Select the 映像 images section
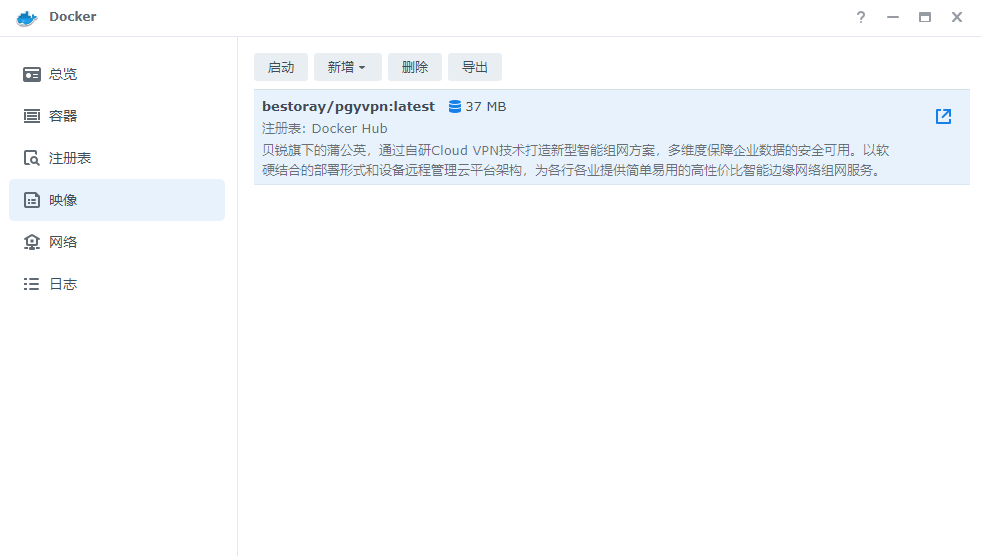The image size is (982, 556). coord(116,200)
